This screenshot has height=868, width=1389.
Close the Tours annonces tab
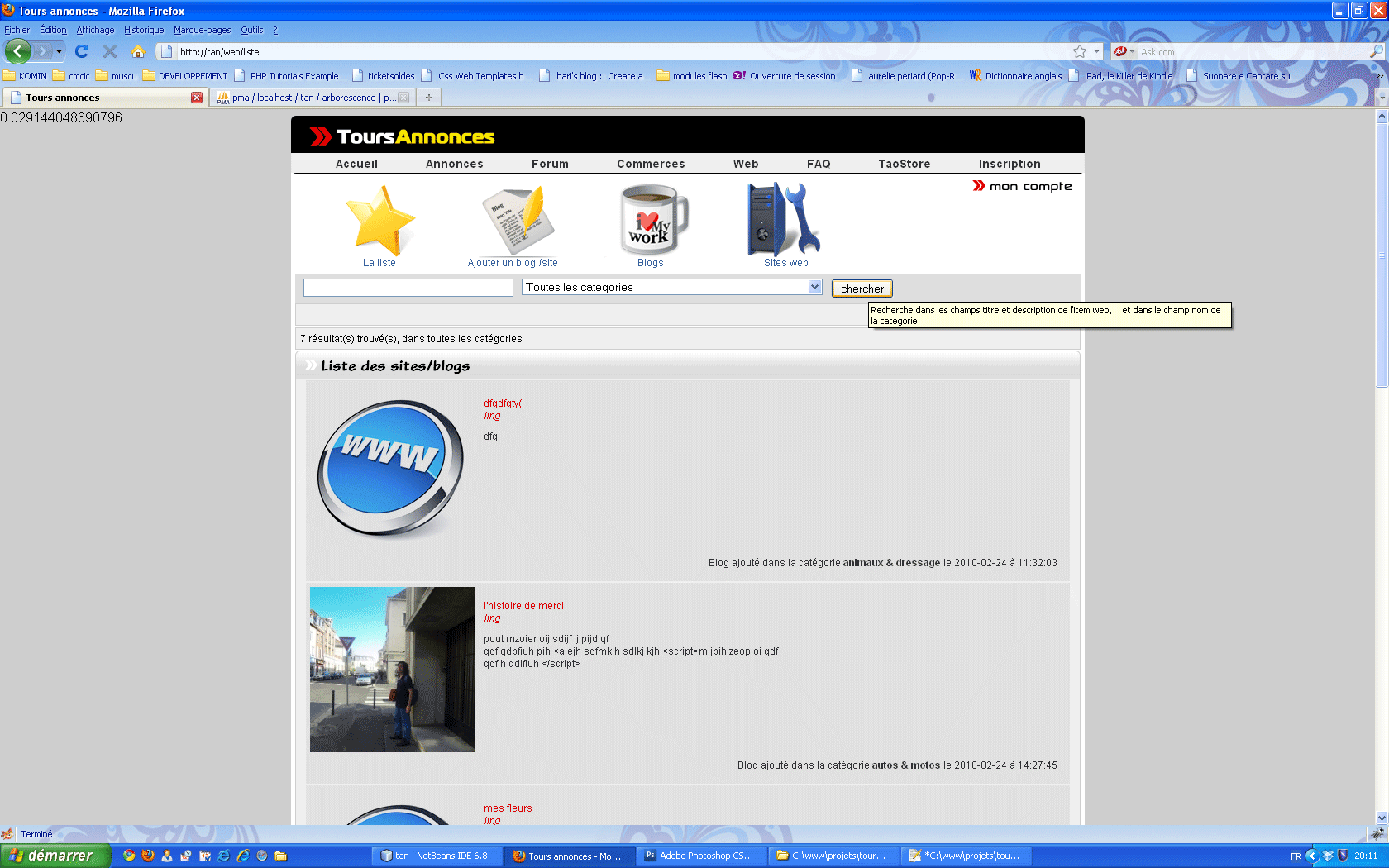tap(197, 98)
